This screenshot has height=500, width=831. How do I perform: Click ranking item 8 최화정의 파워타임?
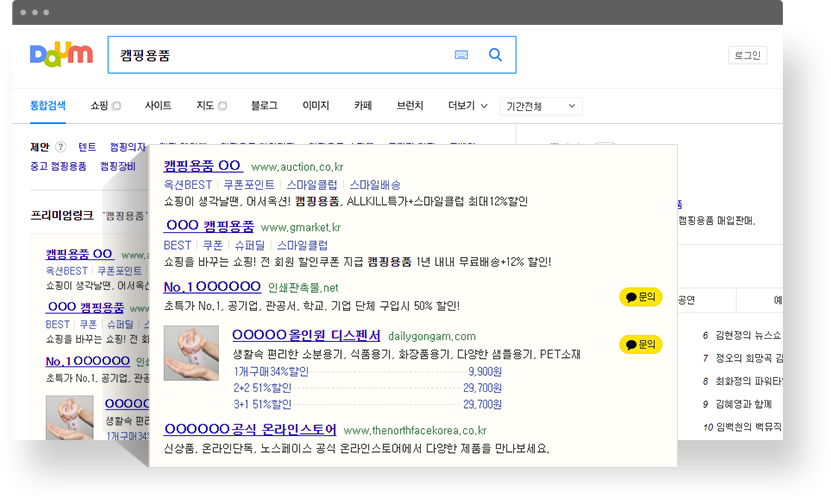tap(742, 381)
